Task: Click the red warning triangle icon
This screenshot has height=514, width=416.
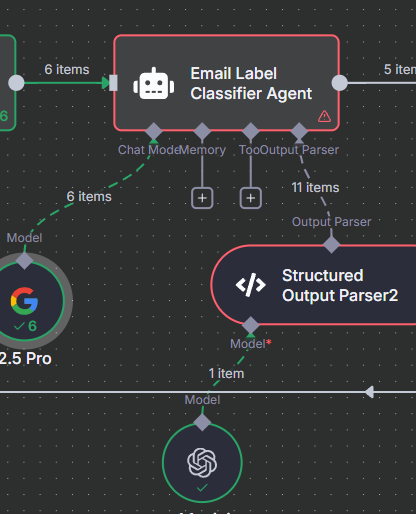Action: pos(324,116)
